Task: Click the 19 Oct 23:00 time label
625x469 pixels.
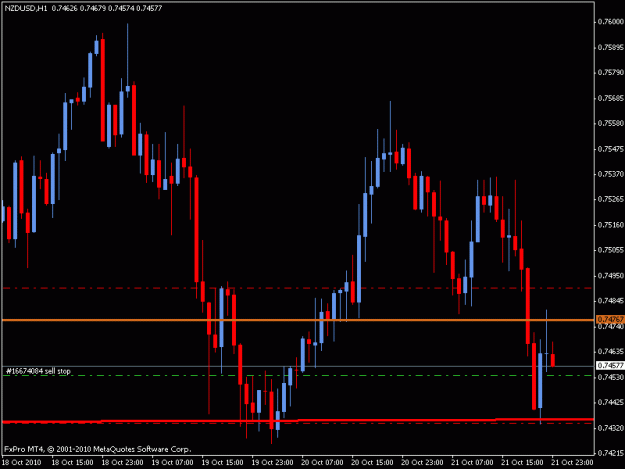Action: click(x=273, y=463)
